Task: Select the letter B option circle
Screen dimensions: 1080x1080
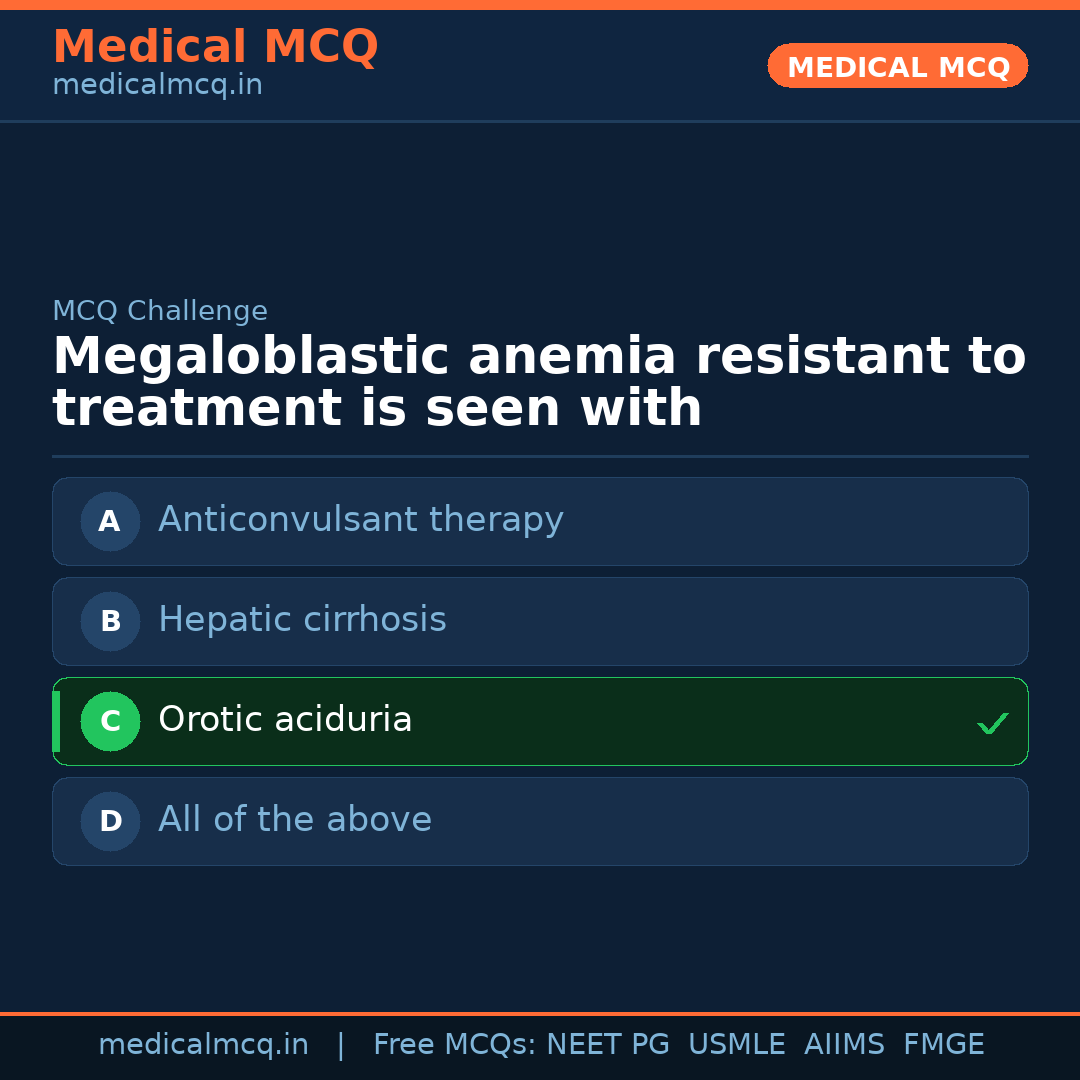Action: coord(110,621)
